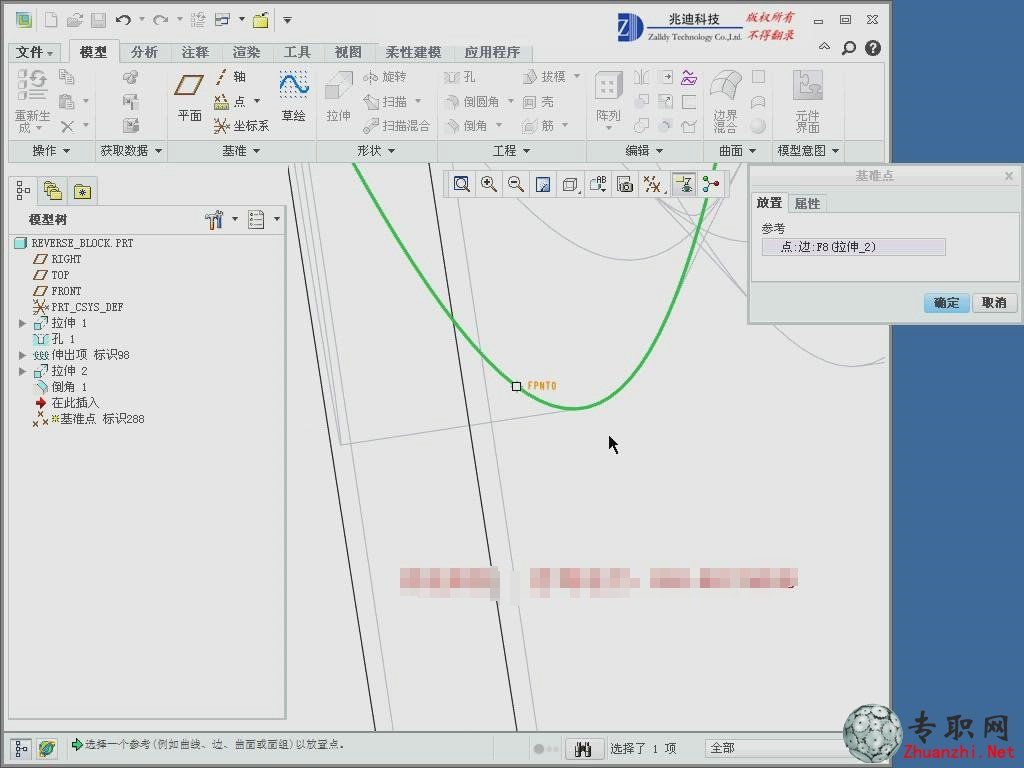The width and height of the screenshot is (1024, 768).
Task: Click the Repaint icon in graphics toolbar
Action: tap(543, 184)
